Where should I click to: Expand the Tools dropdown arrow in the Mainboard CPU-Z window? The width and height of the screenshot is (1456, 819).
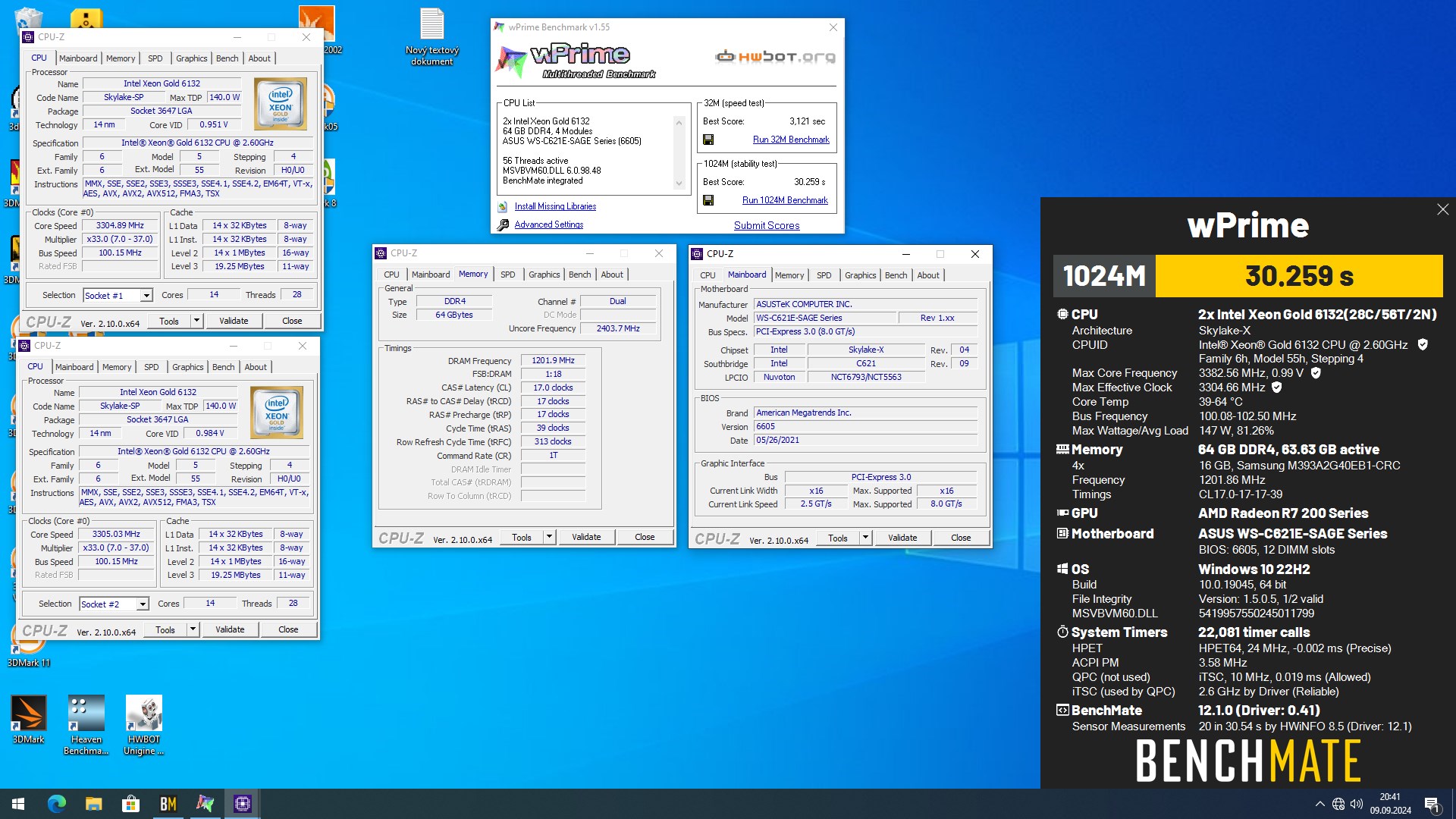864,538
